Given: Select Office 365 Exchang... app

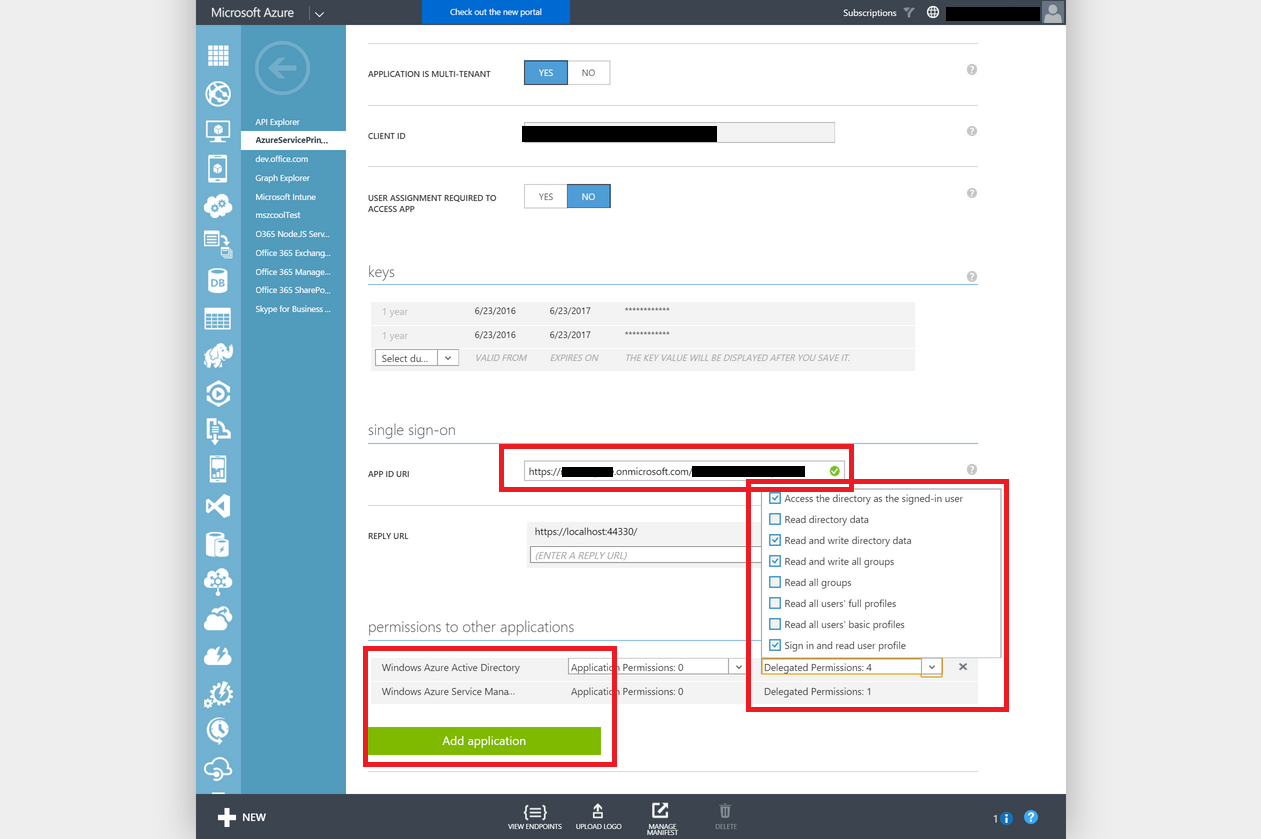Looking at the screenshot, I should [293, 253].
